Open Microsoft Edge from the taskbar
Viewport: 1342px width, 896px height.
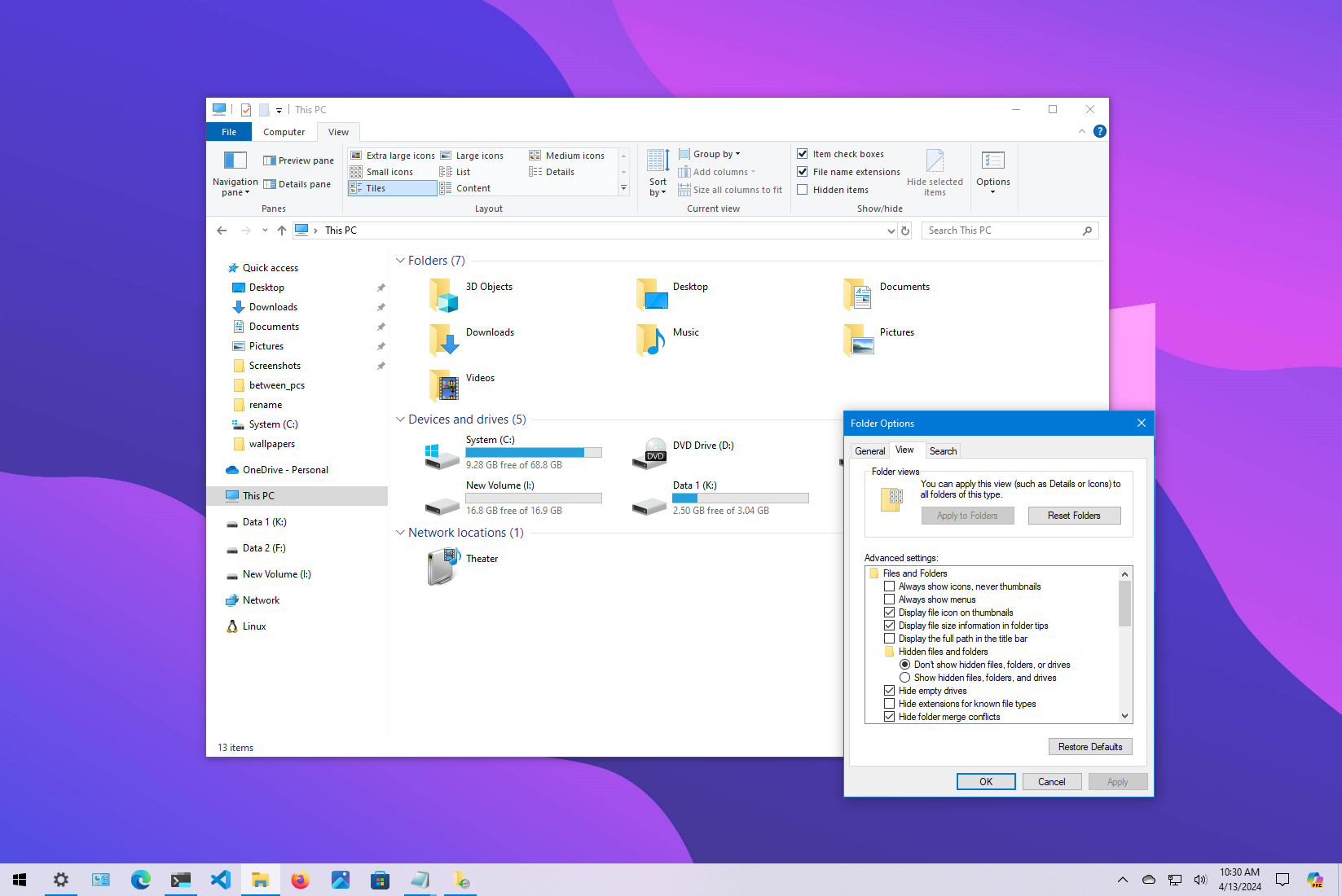(x=140, y=880)
